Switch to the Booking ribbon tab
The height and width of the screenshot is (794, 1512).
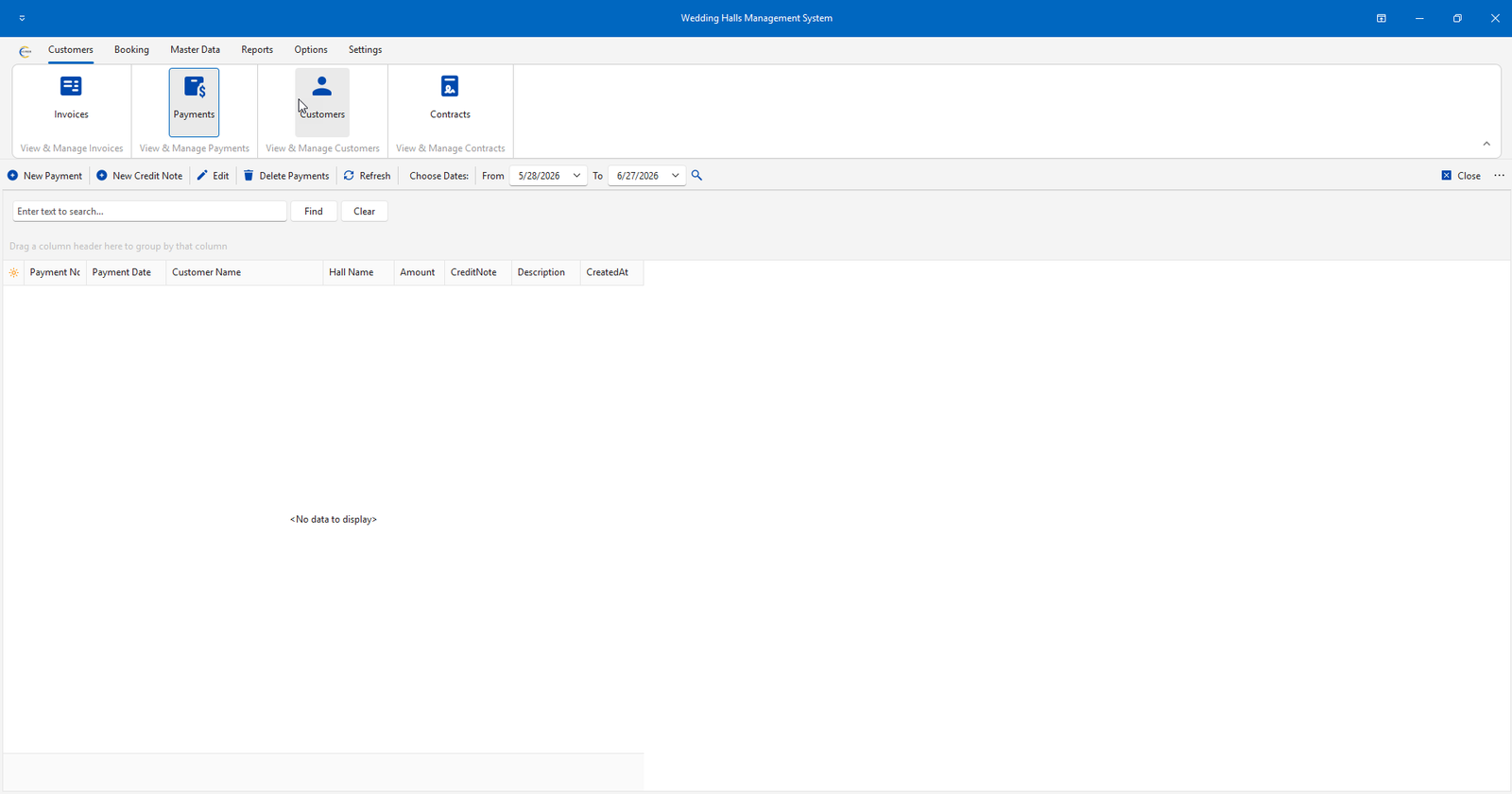tap(131, 50)
